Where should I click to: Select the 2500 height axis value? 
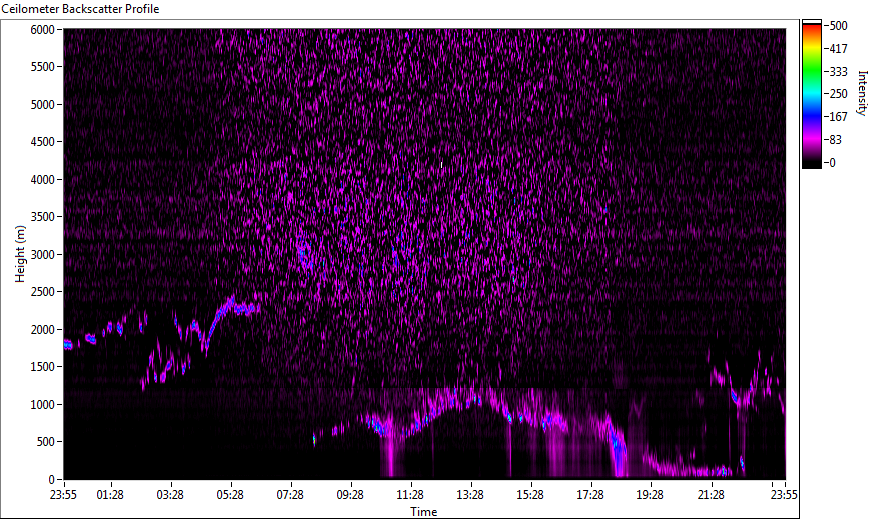tap(42, 292)
